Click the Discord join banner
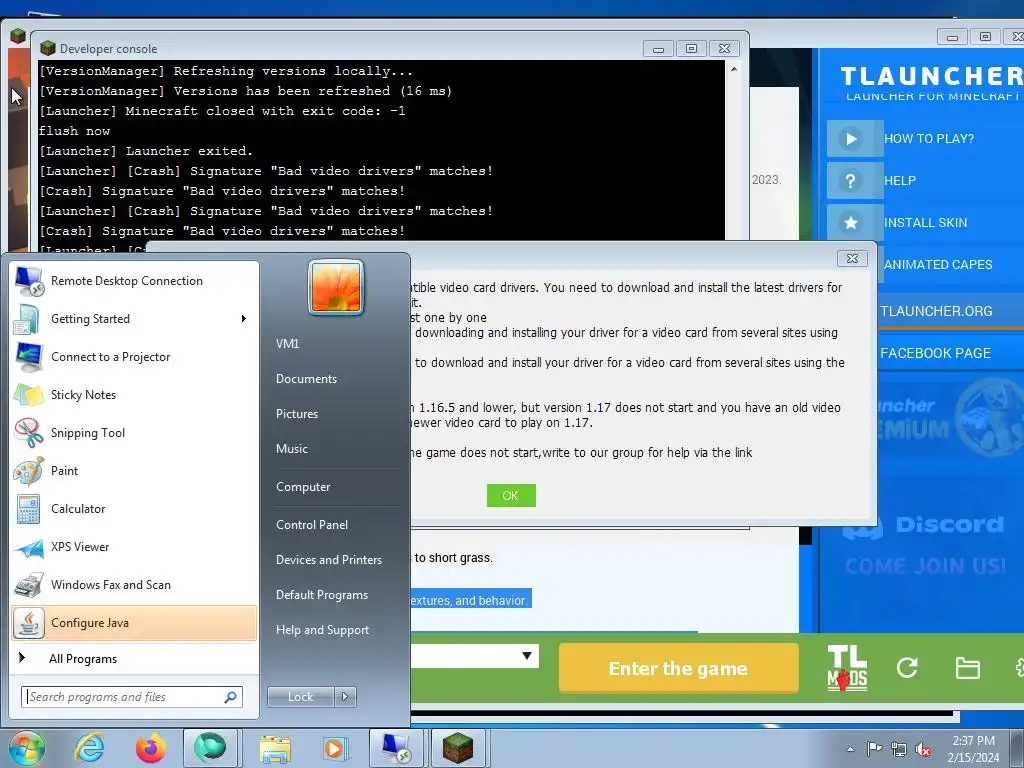The width and height of the screenshot is (1024, 768). [x=925, y=544]
